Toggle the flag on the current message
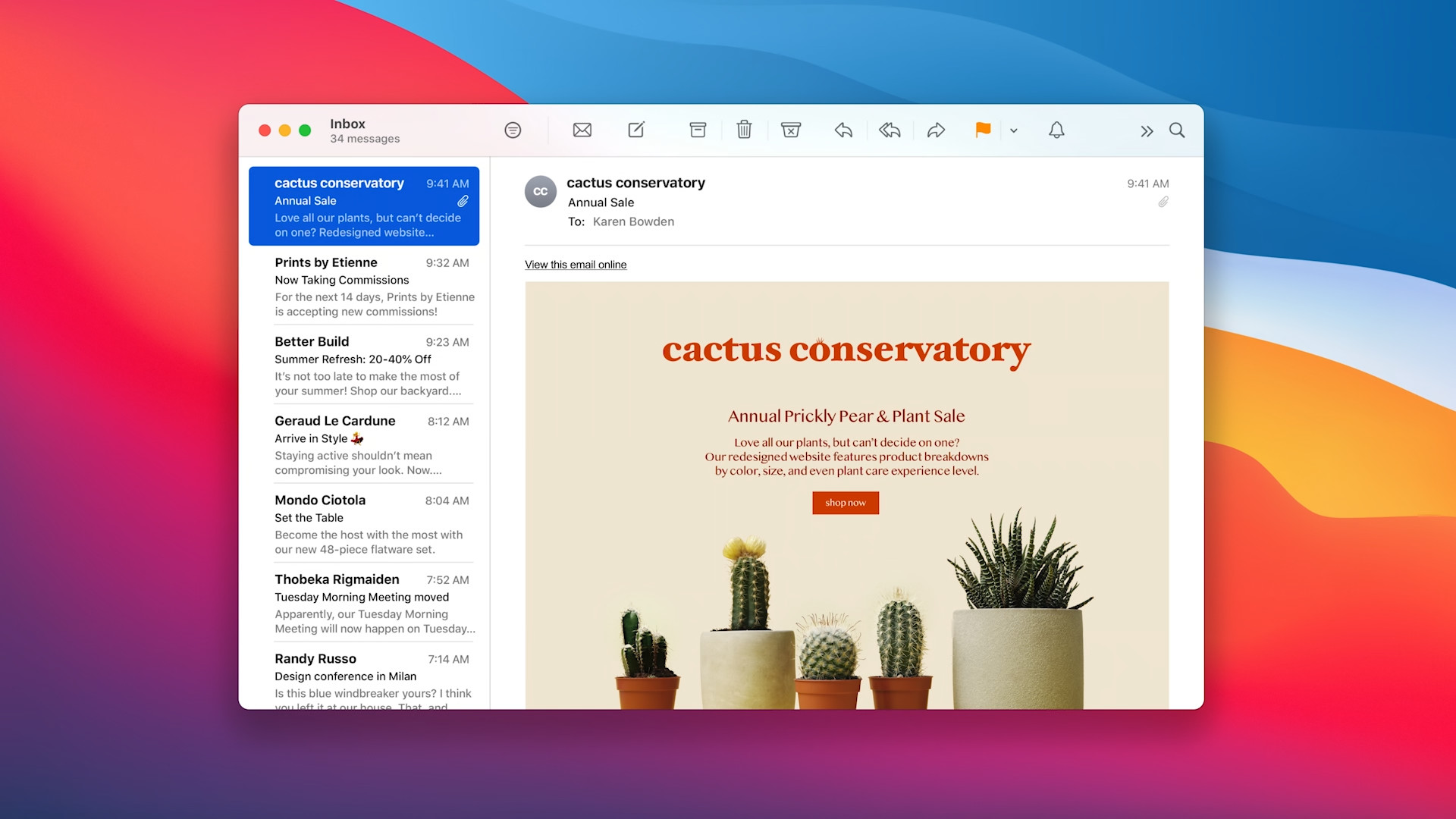The width and height of the screenshot is (1456, 819). 982,130
